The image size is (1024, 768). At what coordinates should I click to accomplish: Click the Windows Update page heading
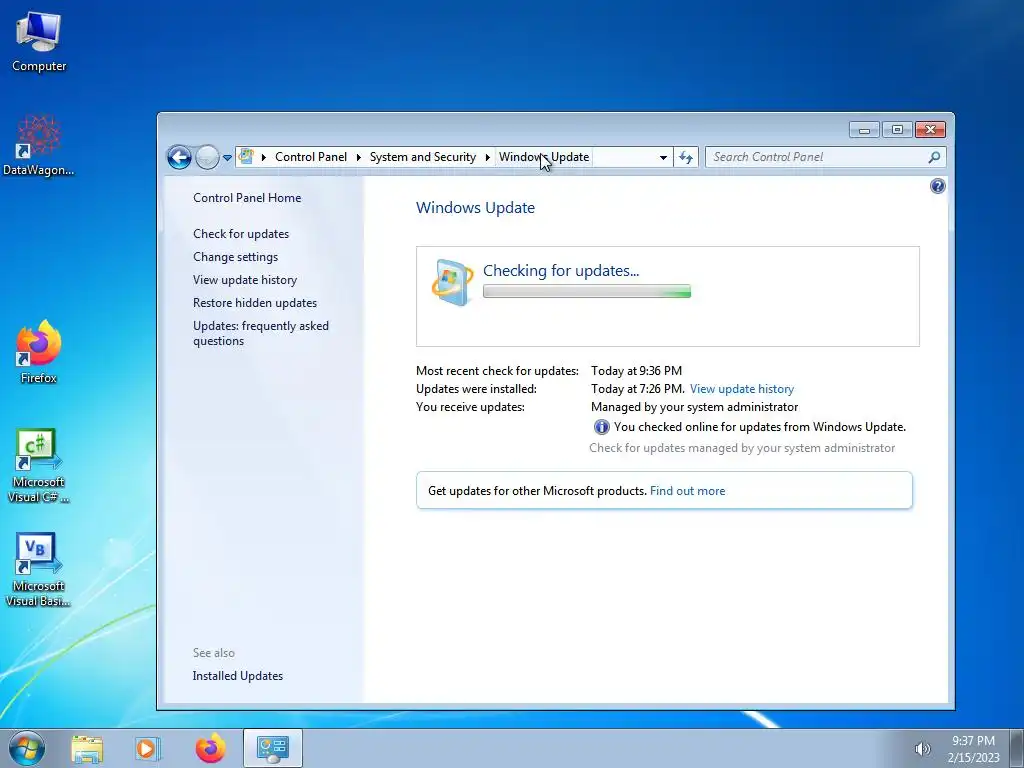tap(475, 208)
